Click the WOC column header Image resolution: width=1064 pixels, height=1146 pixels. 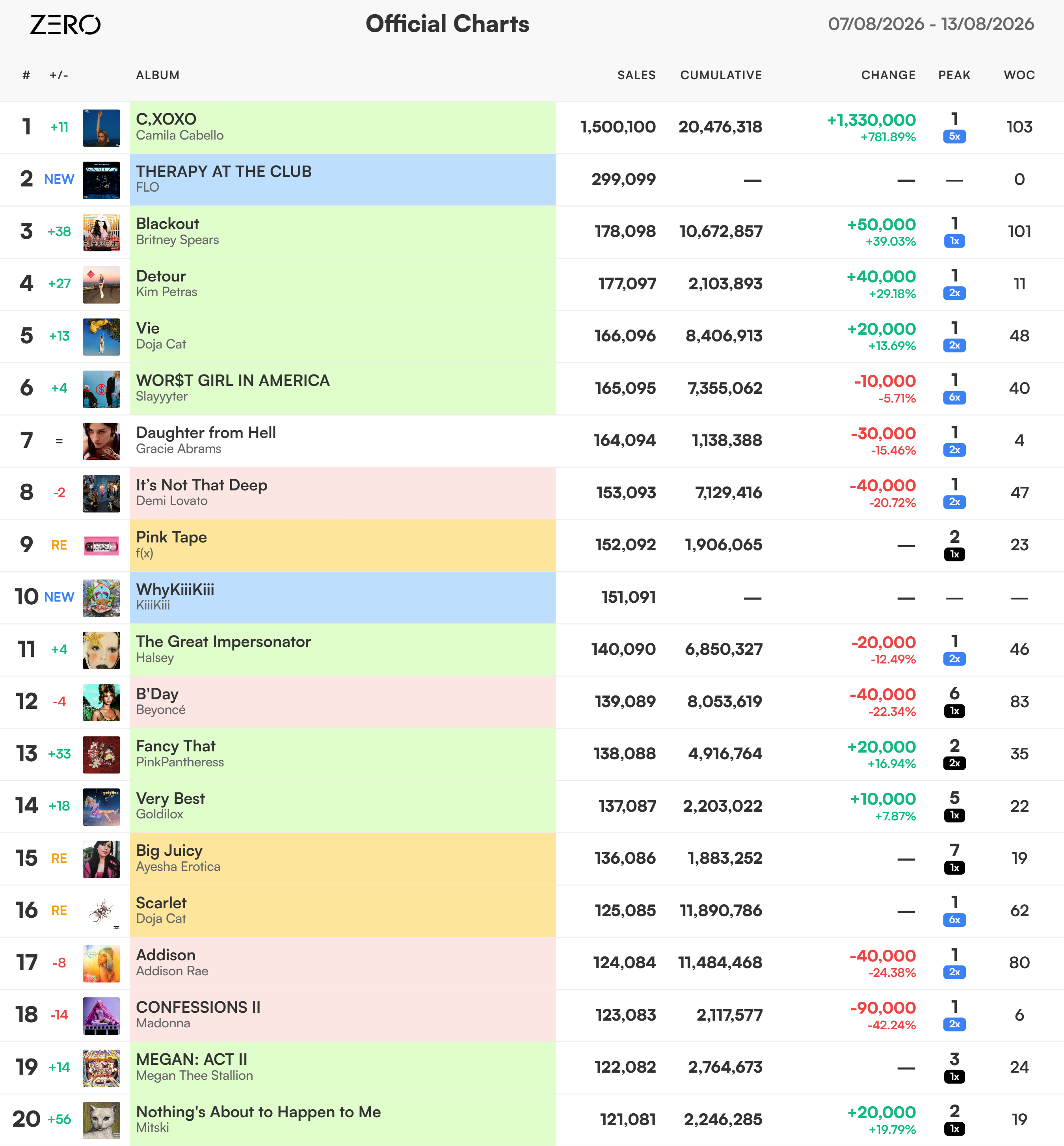(1019, 75)
